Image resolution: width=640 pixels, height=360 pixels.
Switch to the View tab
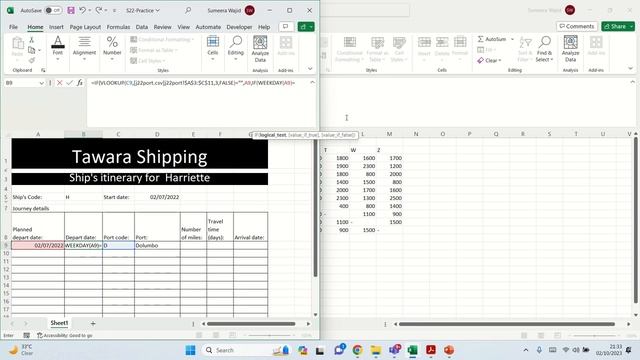(183, 27)
